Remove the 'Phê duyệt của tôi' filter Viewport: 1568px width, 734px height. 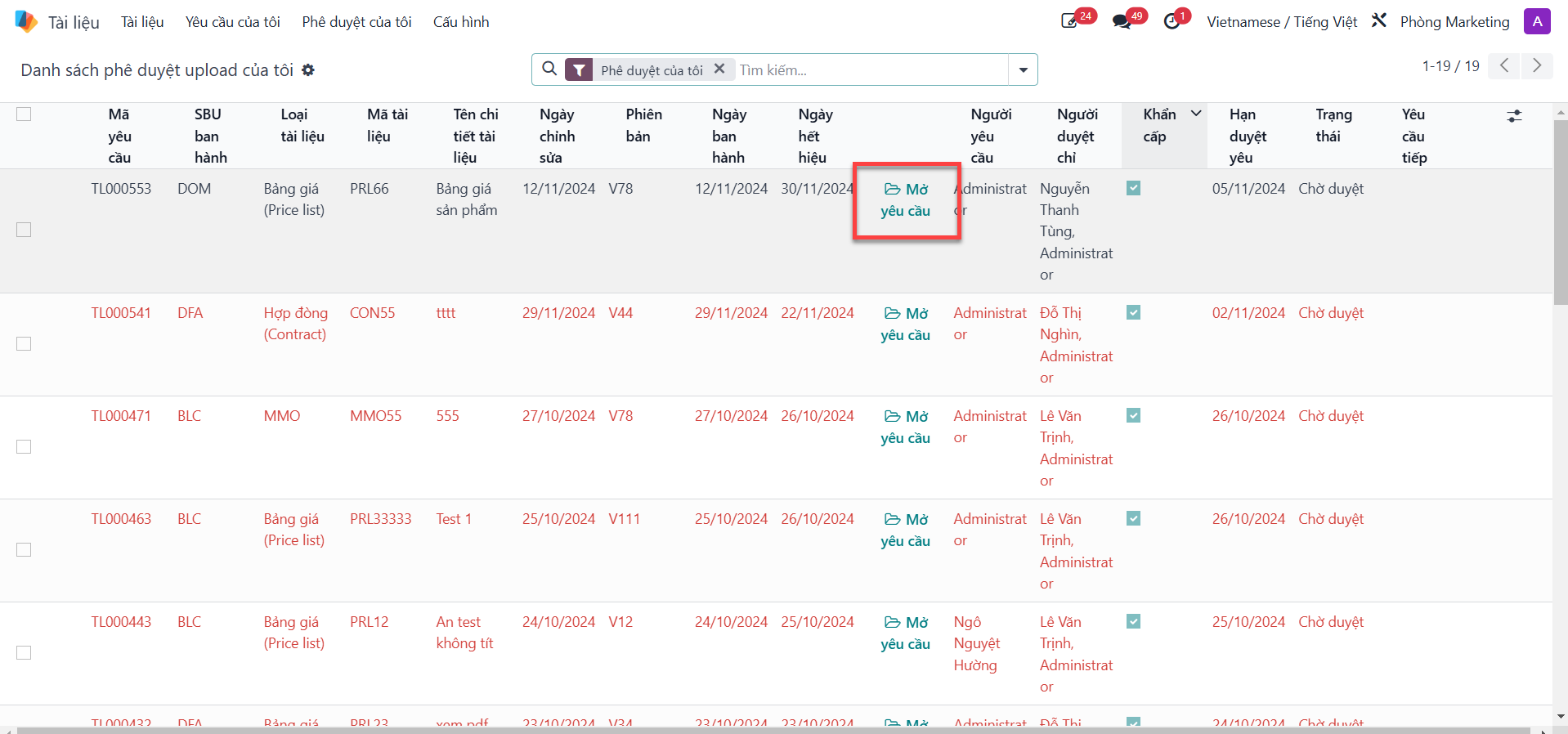[x=719, y=69]
